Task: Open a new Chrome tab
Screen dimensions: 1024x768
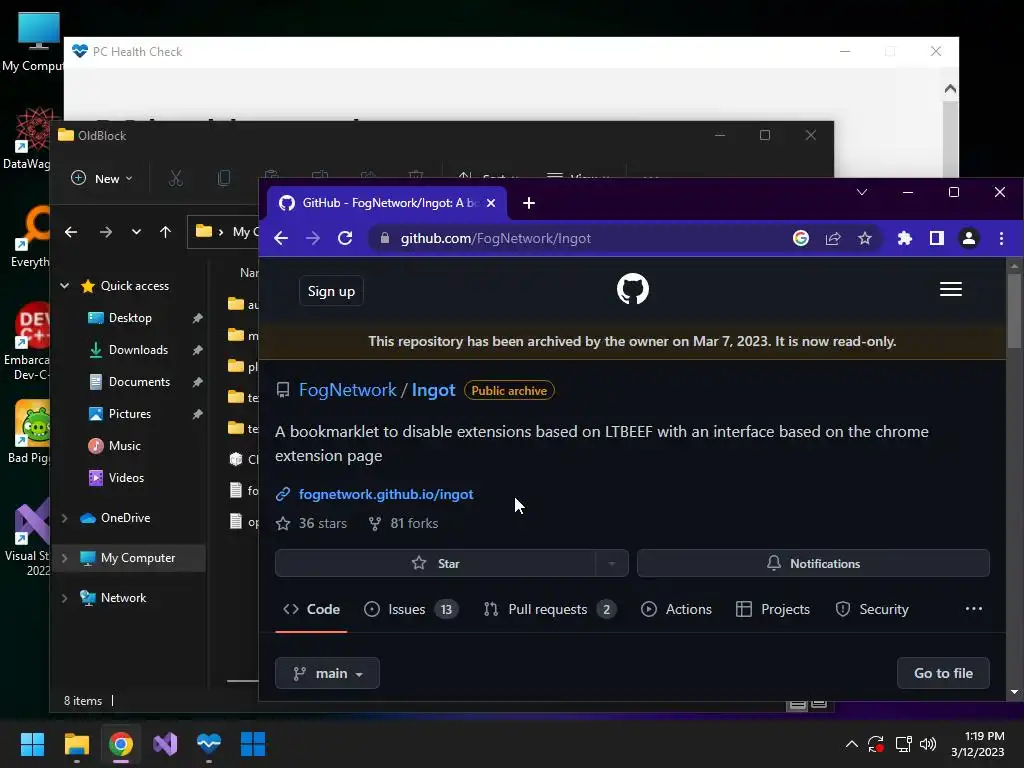Action: tap(529, 203)
